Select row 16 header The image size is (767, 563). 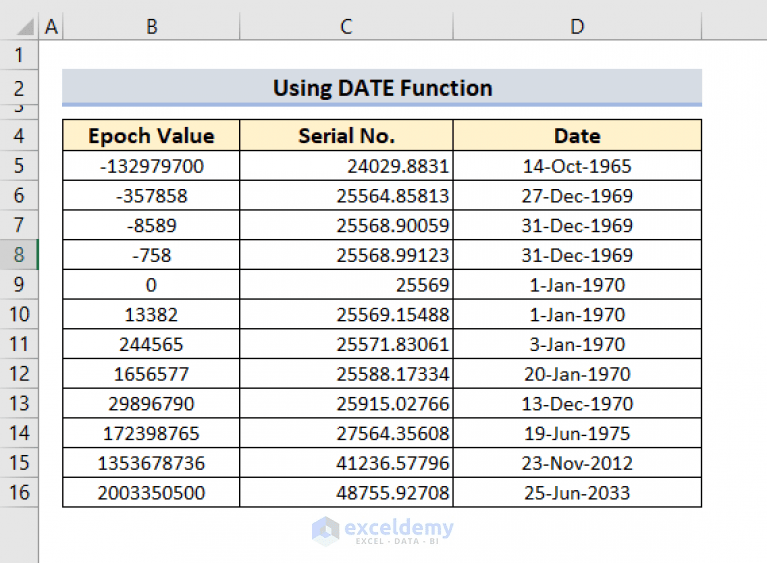19,492
